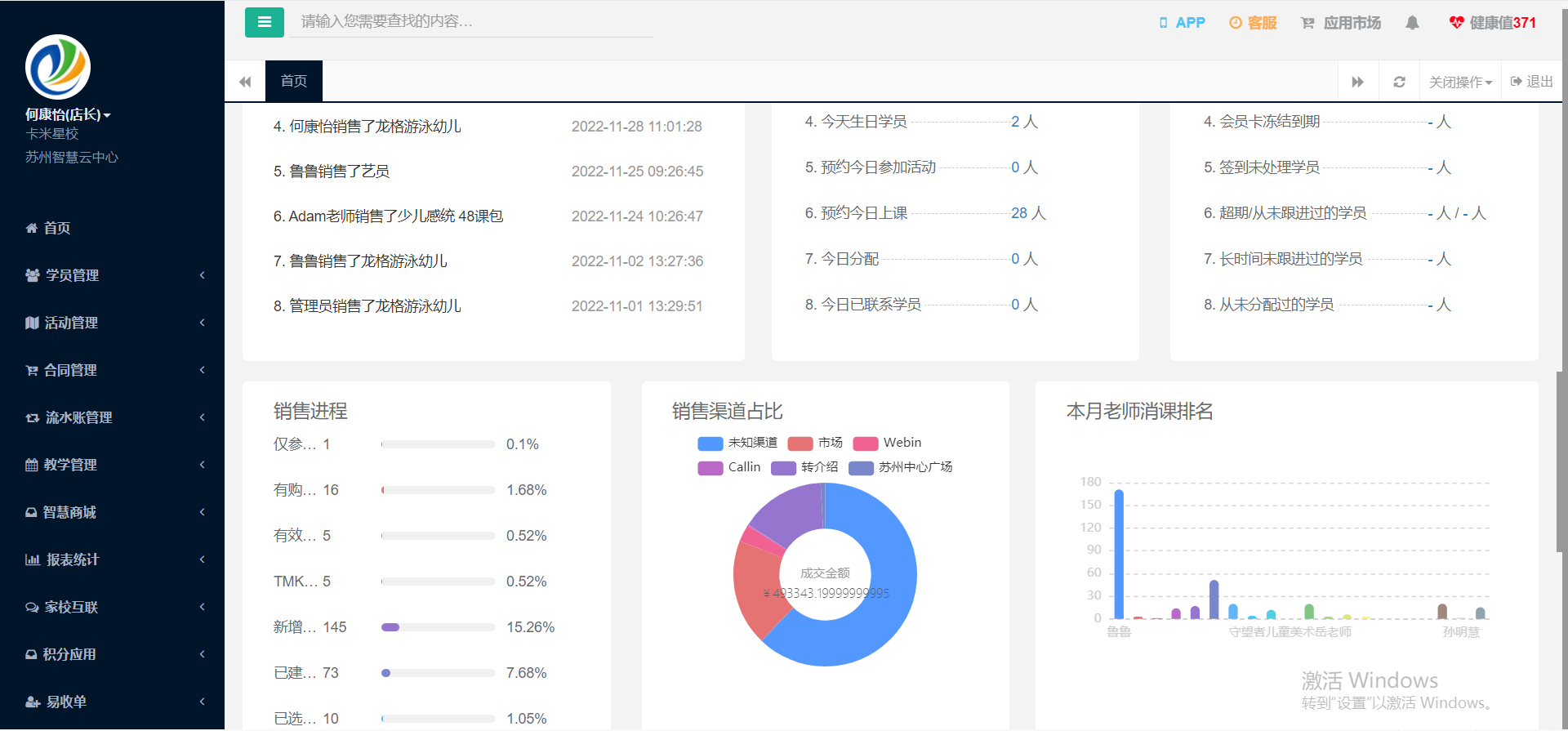Expand the 报表统计 chevron
1568x731 pixels.
click(202, 559)
